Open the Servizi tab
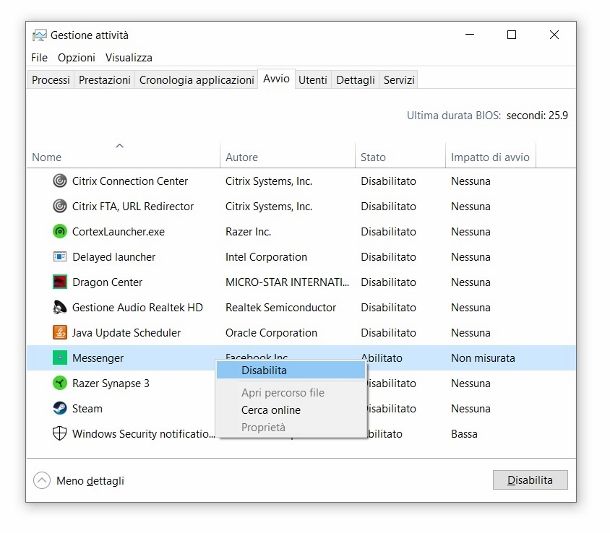 pyautogui.click(x=399, y=80)
